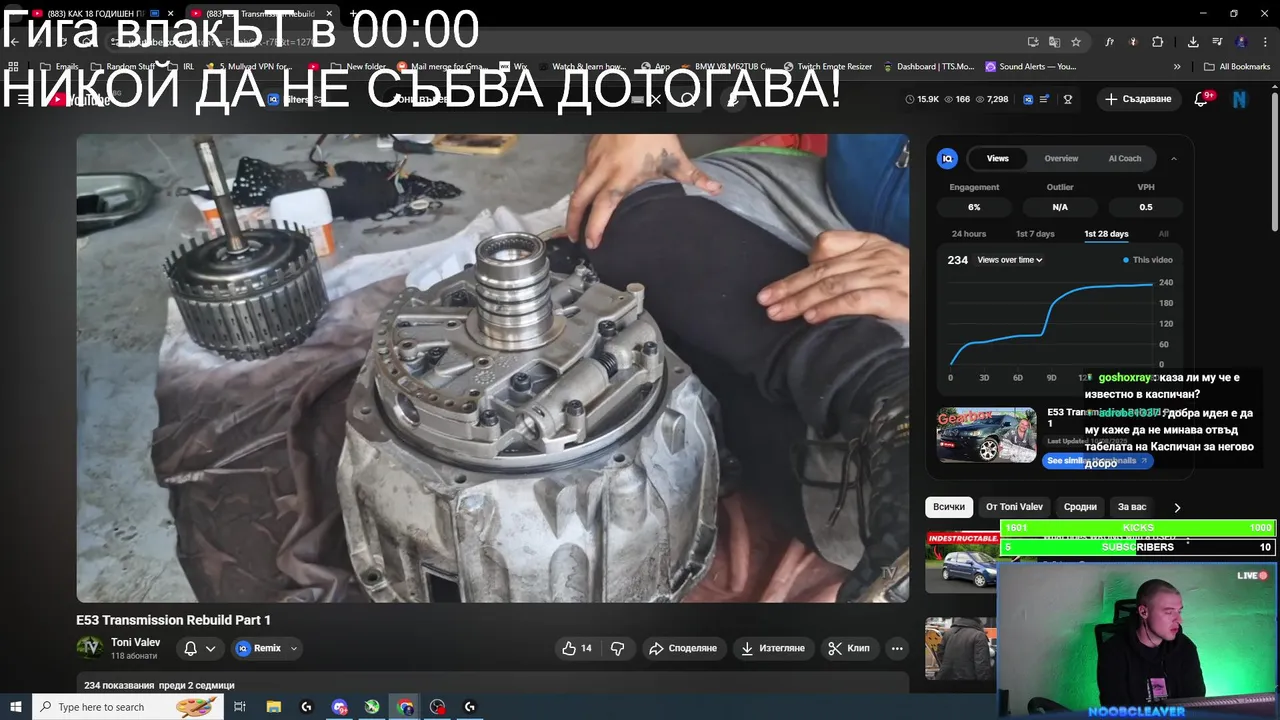The height and width of the screenshot is (720, 1280).
Task: Open Views over time dropdown
Action: tap(1010, 260)
